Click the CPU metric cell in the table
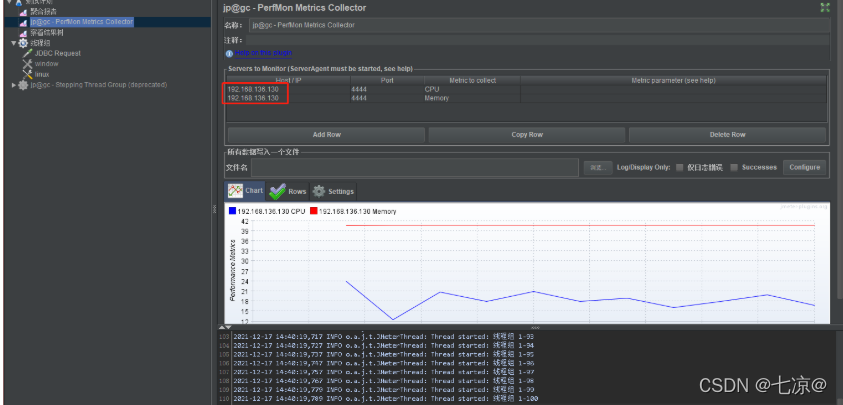The image size is (843, 405). [472, 89]
